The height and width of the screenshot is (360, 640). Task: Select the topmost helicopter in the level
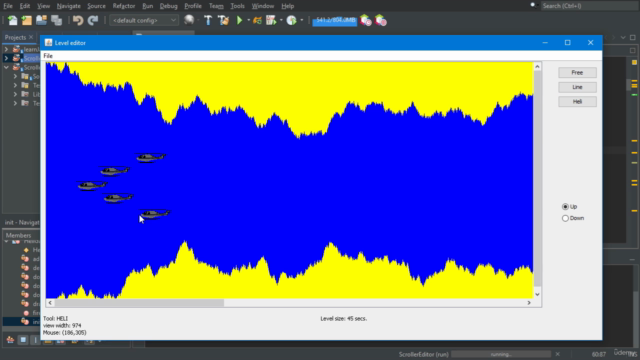tap(151, 157)
